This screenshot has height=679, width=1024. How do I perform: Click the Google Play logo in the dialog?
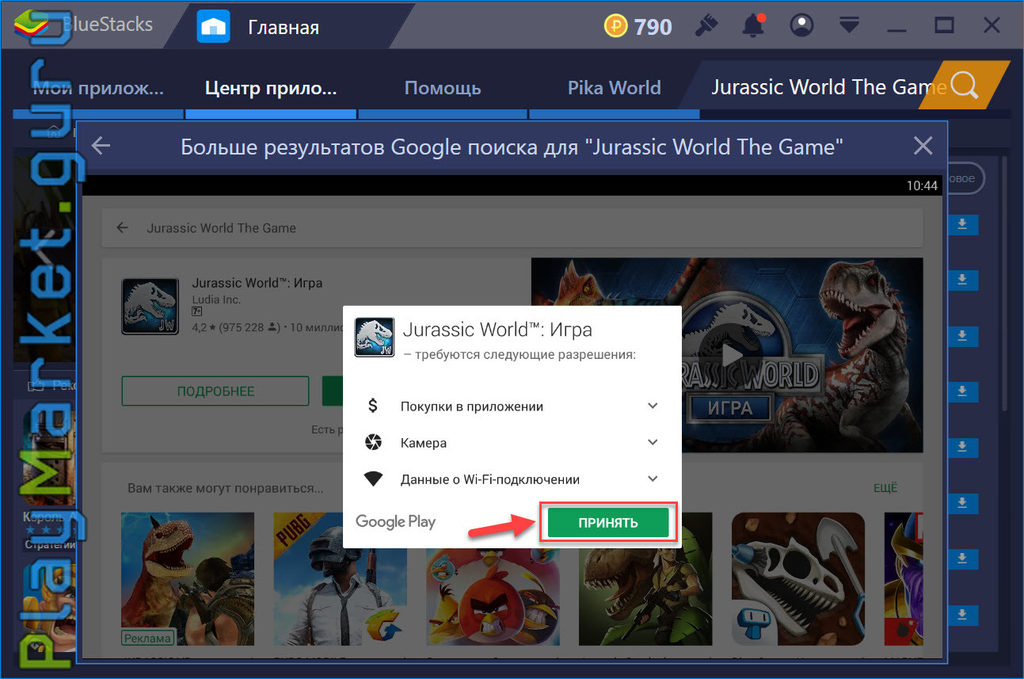tap(395, 522)
